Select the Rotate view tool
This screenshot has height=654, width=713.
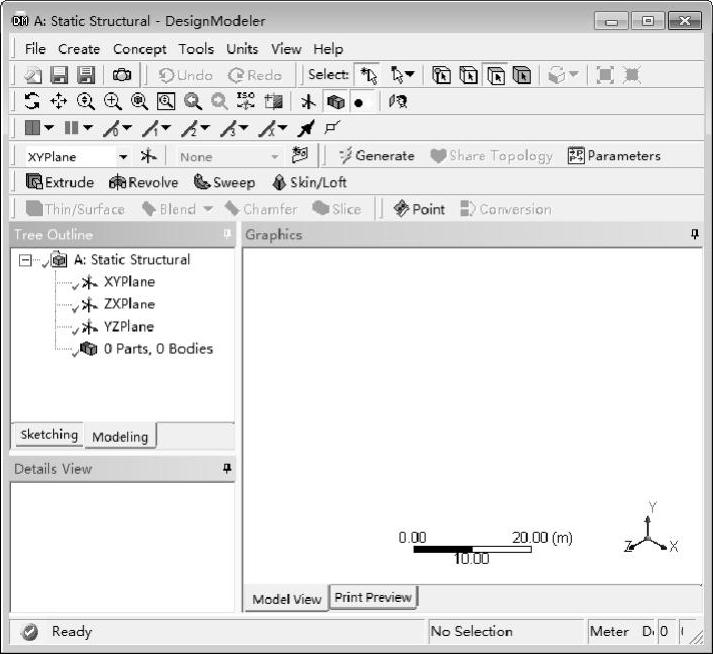pos(32,101)
